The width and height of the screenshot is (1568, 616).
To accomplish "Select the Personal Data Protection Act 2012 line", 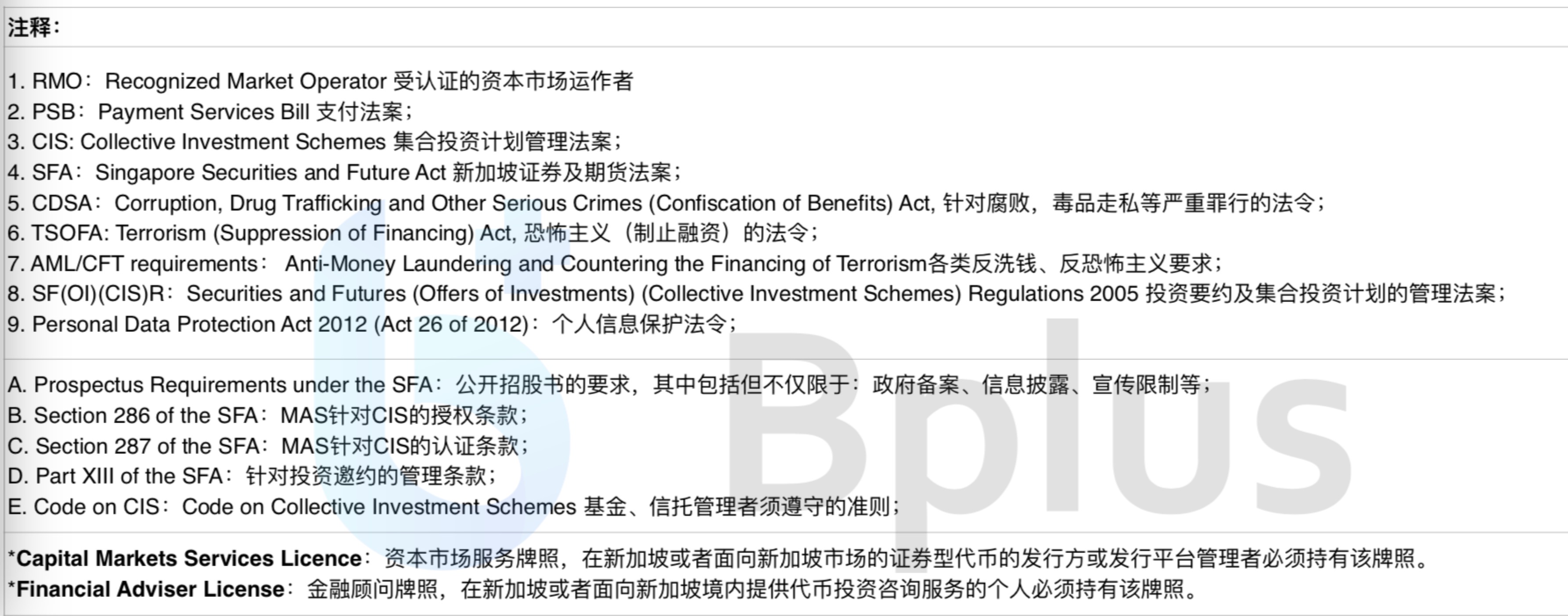I will click(x=373, y=324).
